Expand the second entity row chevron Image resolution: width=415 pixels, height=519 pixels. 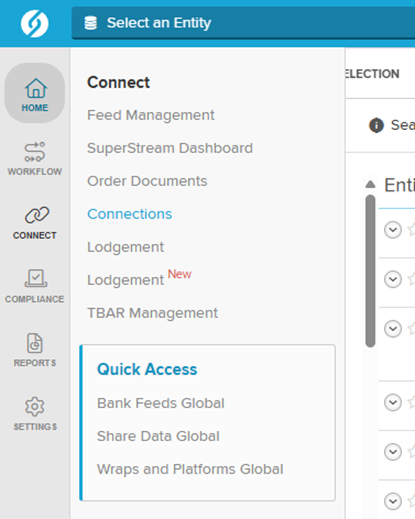pyautogui.click(x=393, y=279)
